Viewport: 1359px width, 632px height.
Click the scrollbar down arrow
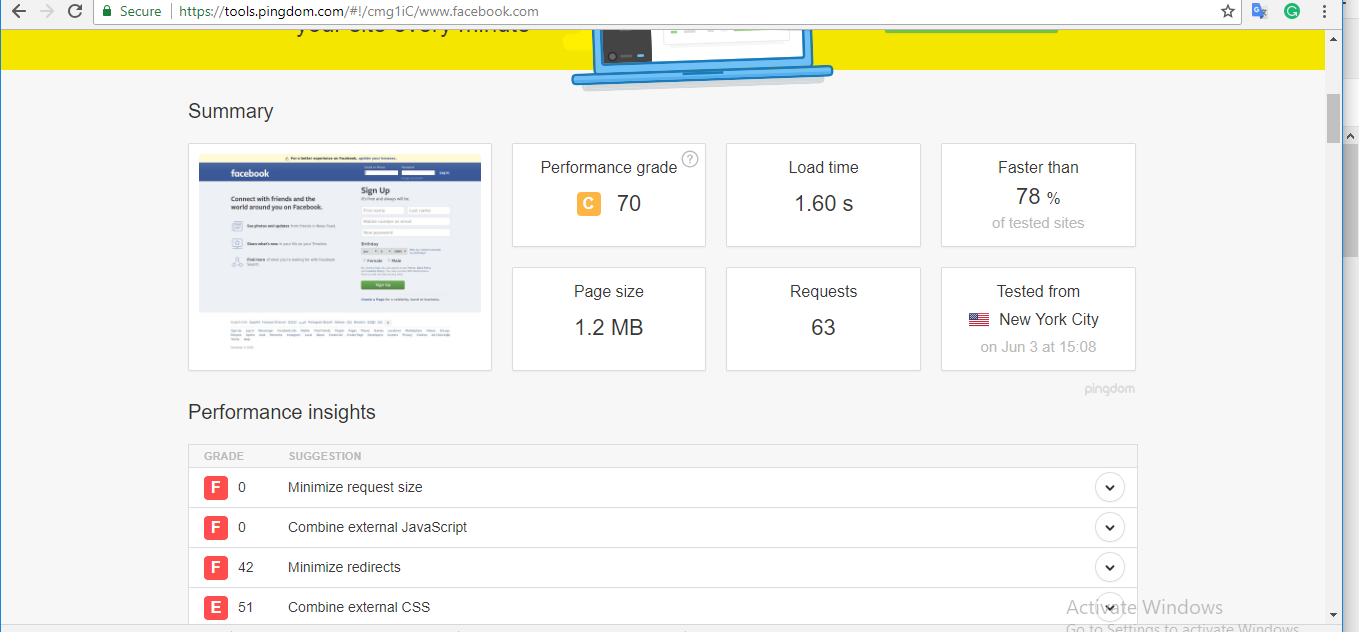[x=1333, y=614]
